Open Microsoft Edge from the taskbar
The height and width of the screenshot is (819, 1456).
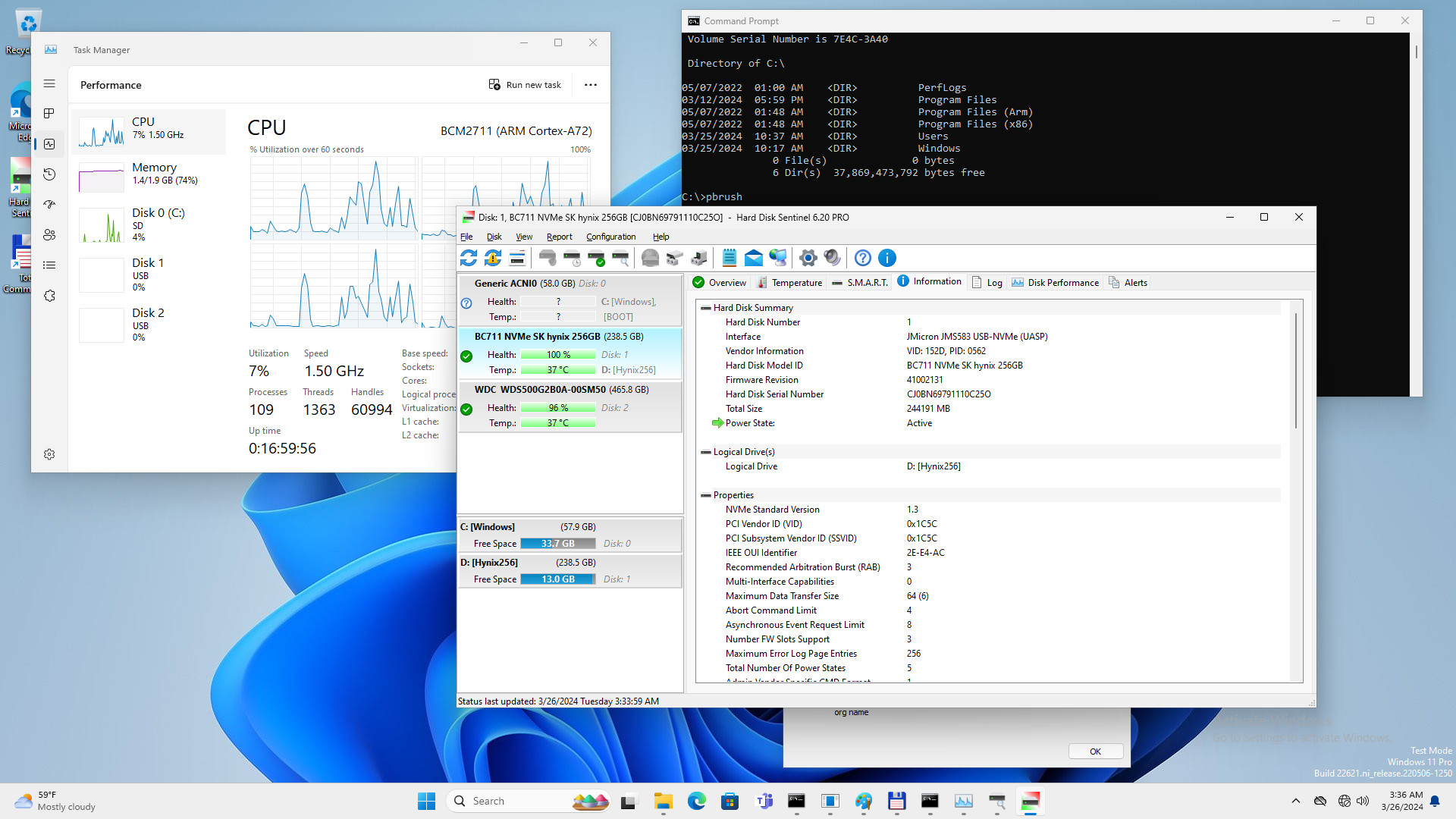[x=697, y=801]
